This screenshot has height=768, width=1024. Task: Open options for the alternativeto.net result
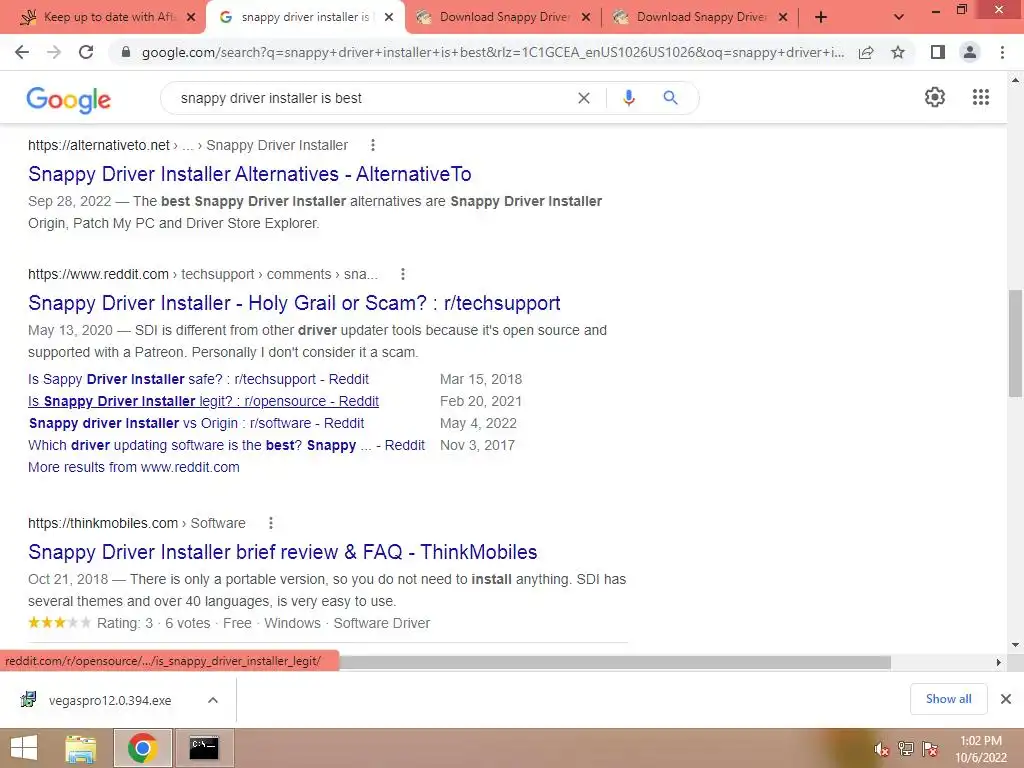[372, 145]
